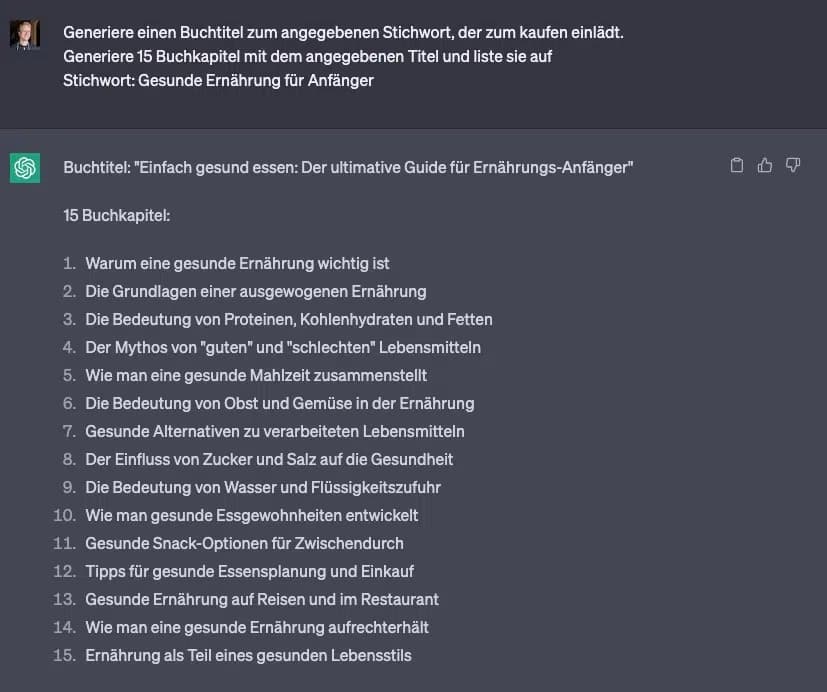The width and height of the screenshot is (827, 692).
Task: Click the user's profile picture
Action: [24, 33]
